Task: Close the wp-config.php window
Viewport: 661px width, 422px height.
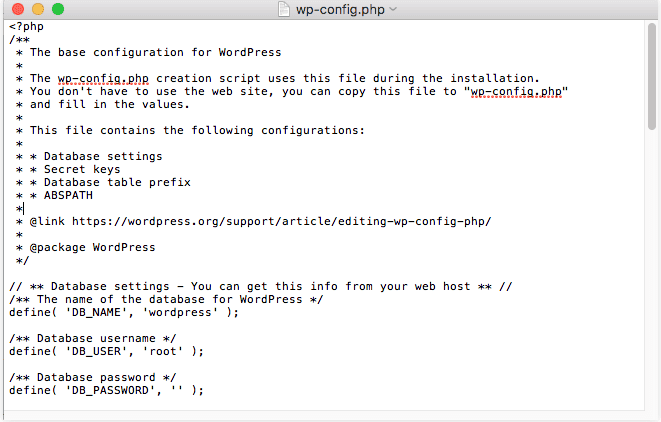Action: point(15,9)
